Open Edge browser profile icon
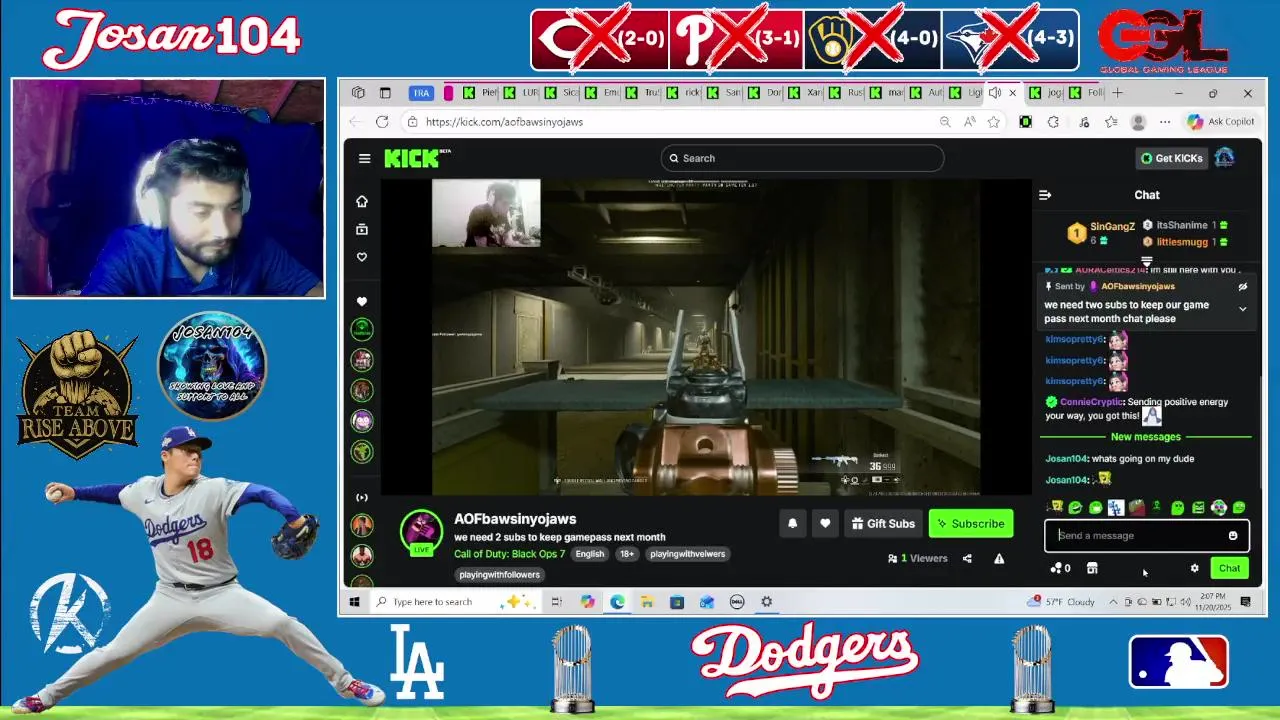The width and height of the screenshot is (1280, 720). 1138,122
